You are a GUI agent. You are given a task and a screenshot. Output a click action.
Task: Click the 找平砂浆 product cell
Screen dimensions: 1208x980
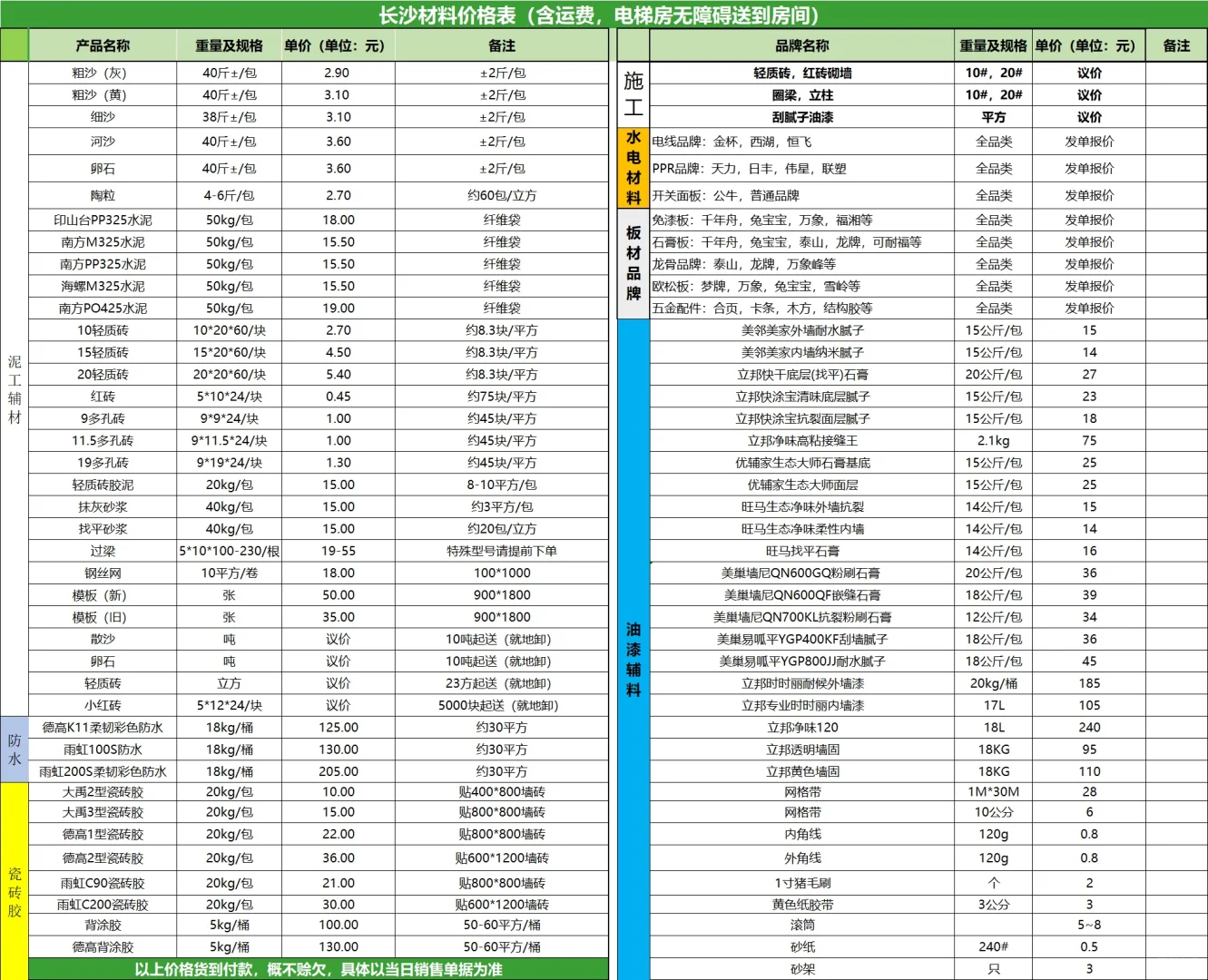click(x=103, y=529)
